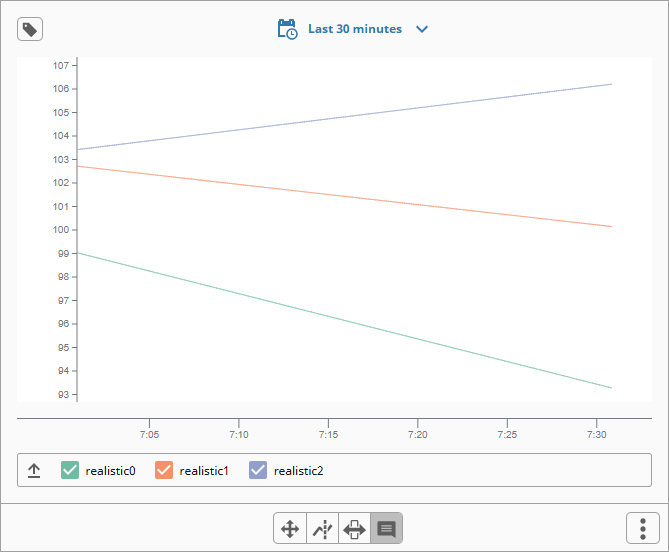
Task: Uncheck the realistic2 series checkbox
Action: [258, 470]
